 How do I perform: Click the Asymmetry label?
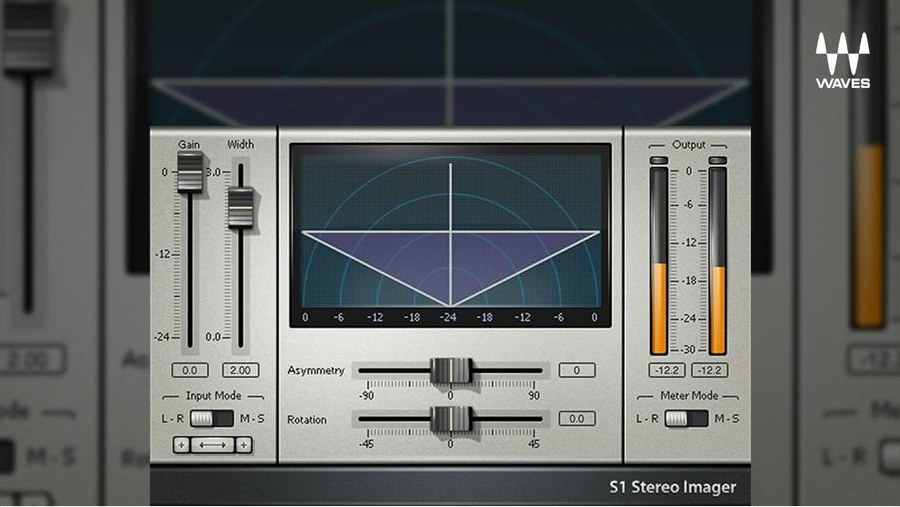[316, 370]
